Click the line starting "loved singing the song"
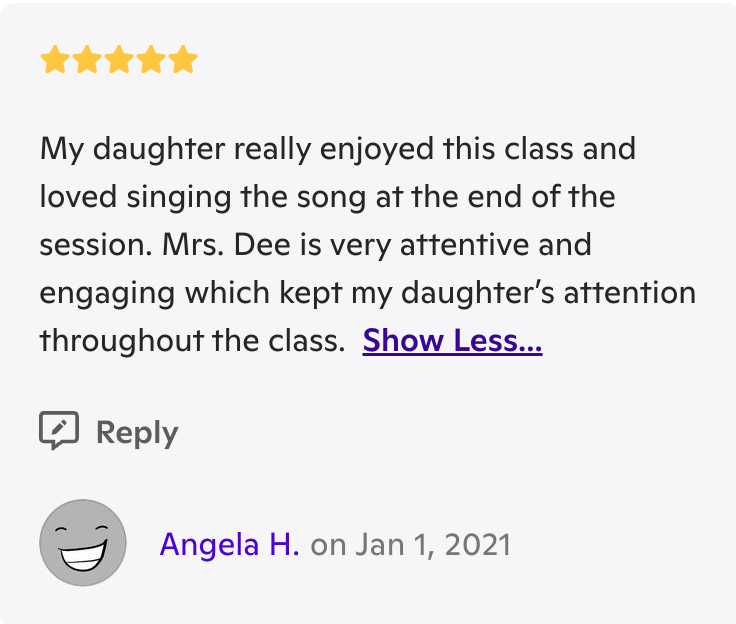Viewport: 736px width, 624px height. [327, 197]
